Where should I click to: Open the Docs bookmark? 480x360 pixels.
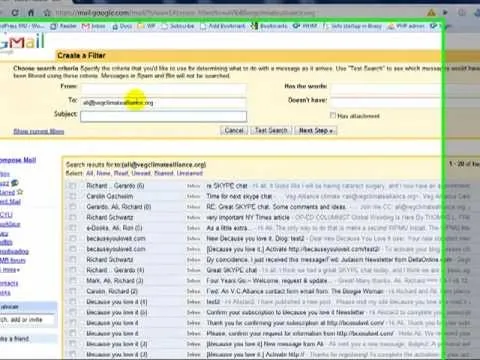coord(122,26)
